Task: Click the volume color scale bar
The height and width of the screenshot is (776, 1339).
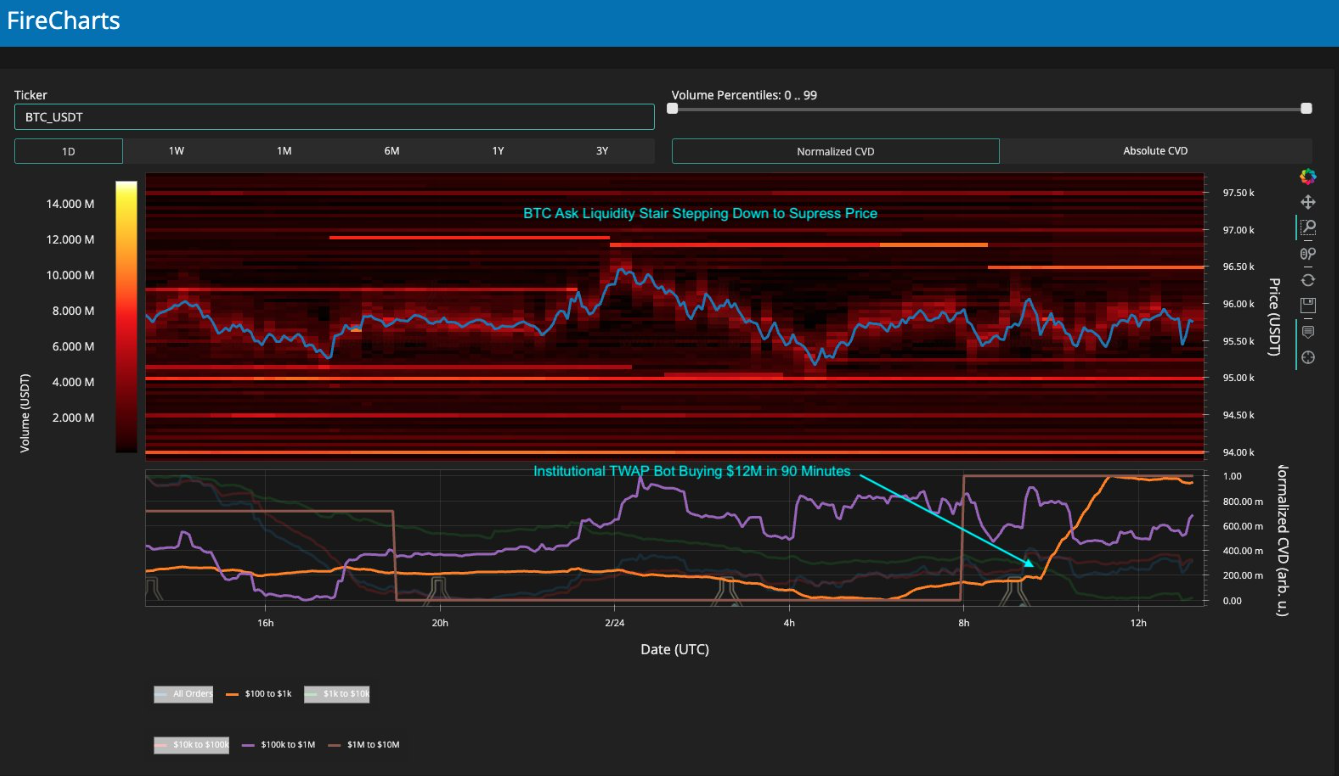Action: (126, 316)
